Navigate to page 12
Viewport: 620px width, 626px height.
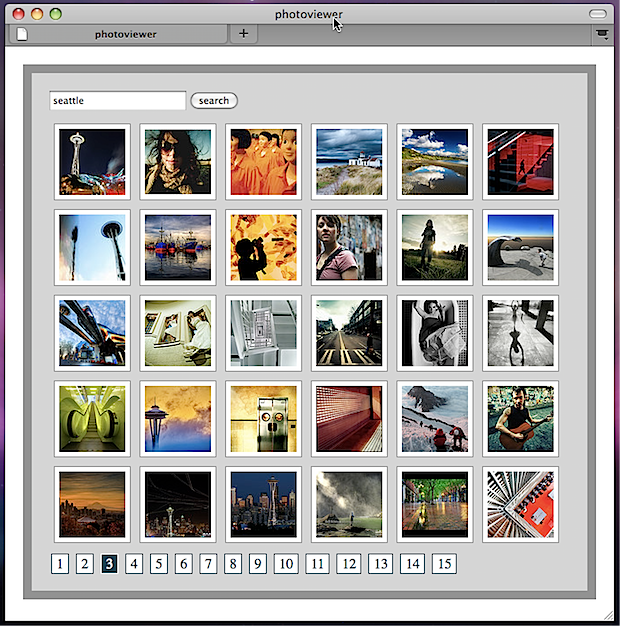(349, 564)
